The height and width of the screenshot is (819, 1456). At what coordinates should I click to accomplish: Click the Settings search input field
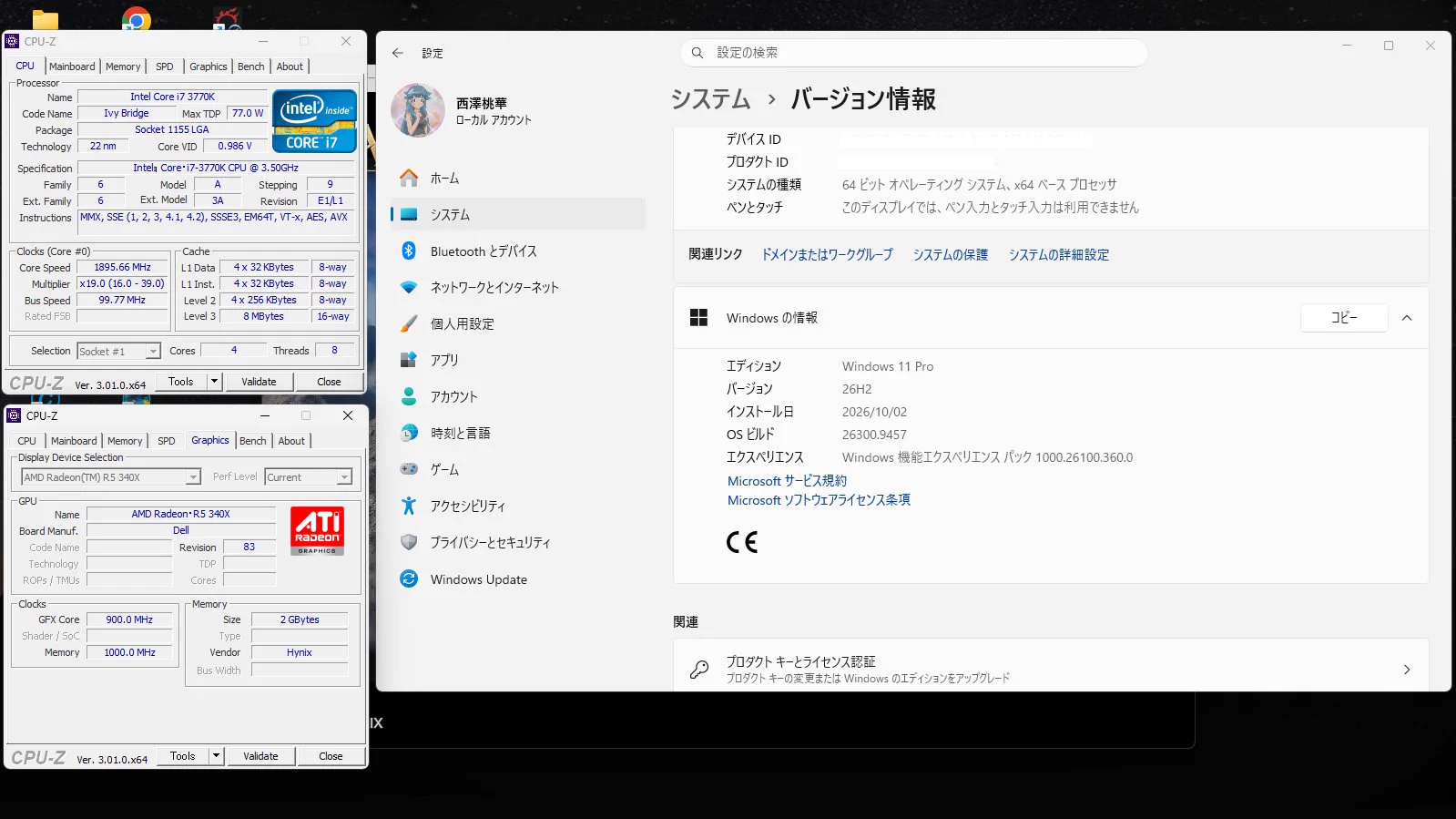click(x=913, y=53)
